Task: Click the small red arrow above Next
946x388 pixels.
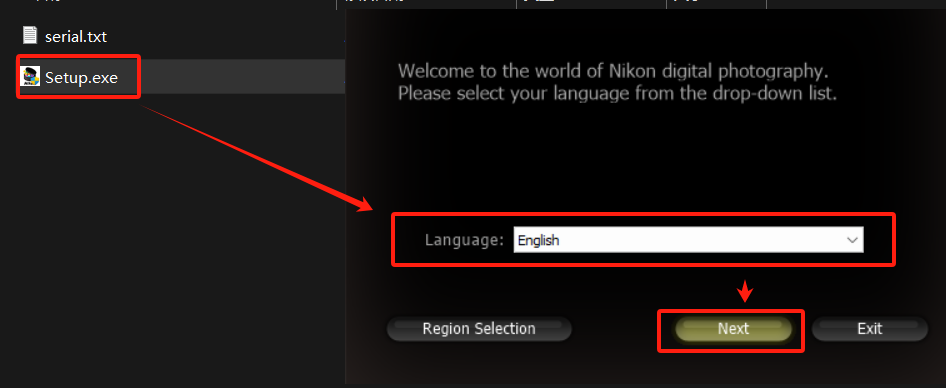Action: pyautogui.click(x=746, y=291)
